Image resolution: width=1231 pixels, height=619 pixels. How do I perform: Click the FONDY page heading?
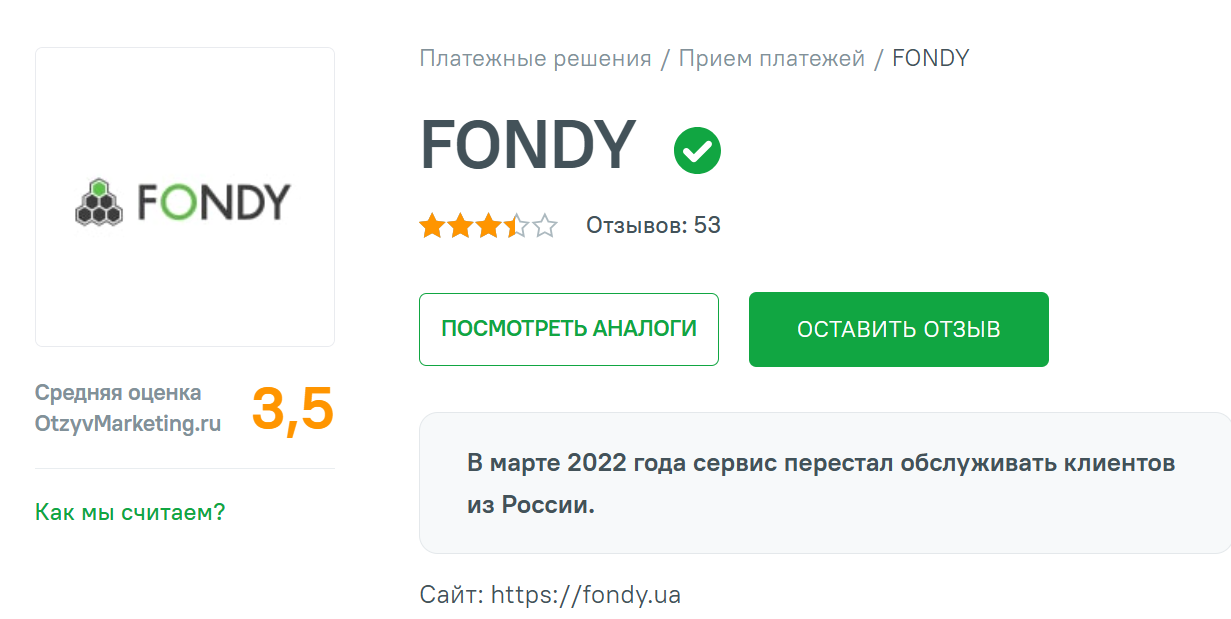528,146
